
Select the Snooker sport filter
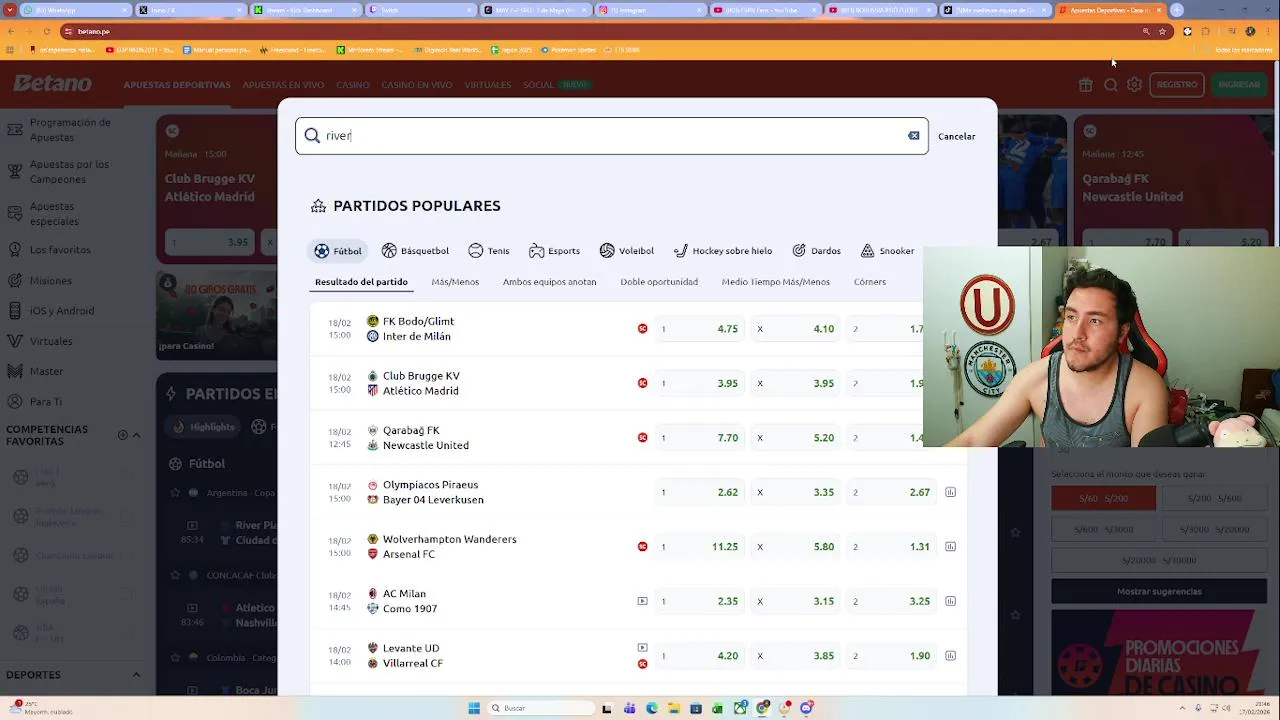point(887,251)
